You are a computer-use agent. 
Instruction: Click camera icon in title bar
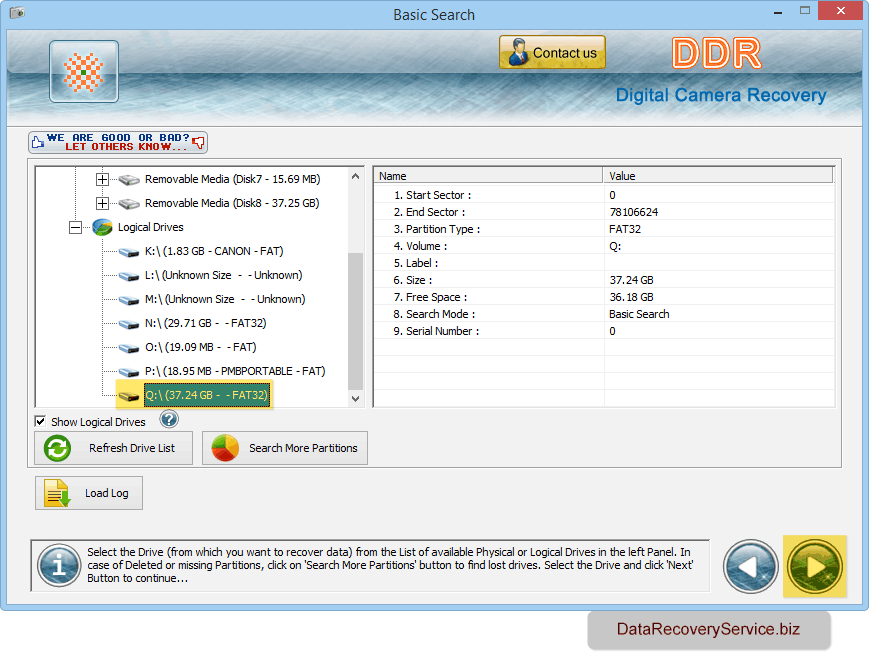[x=17, y=12]
